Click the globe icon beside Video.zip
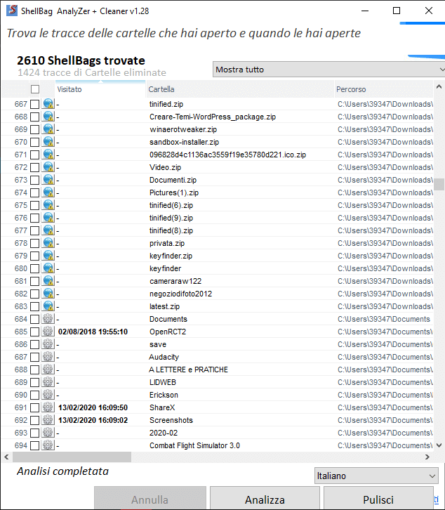The image size is (445, 510). tap(48, 167)
